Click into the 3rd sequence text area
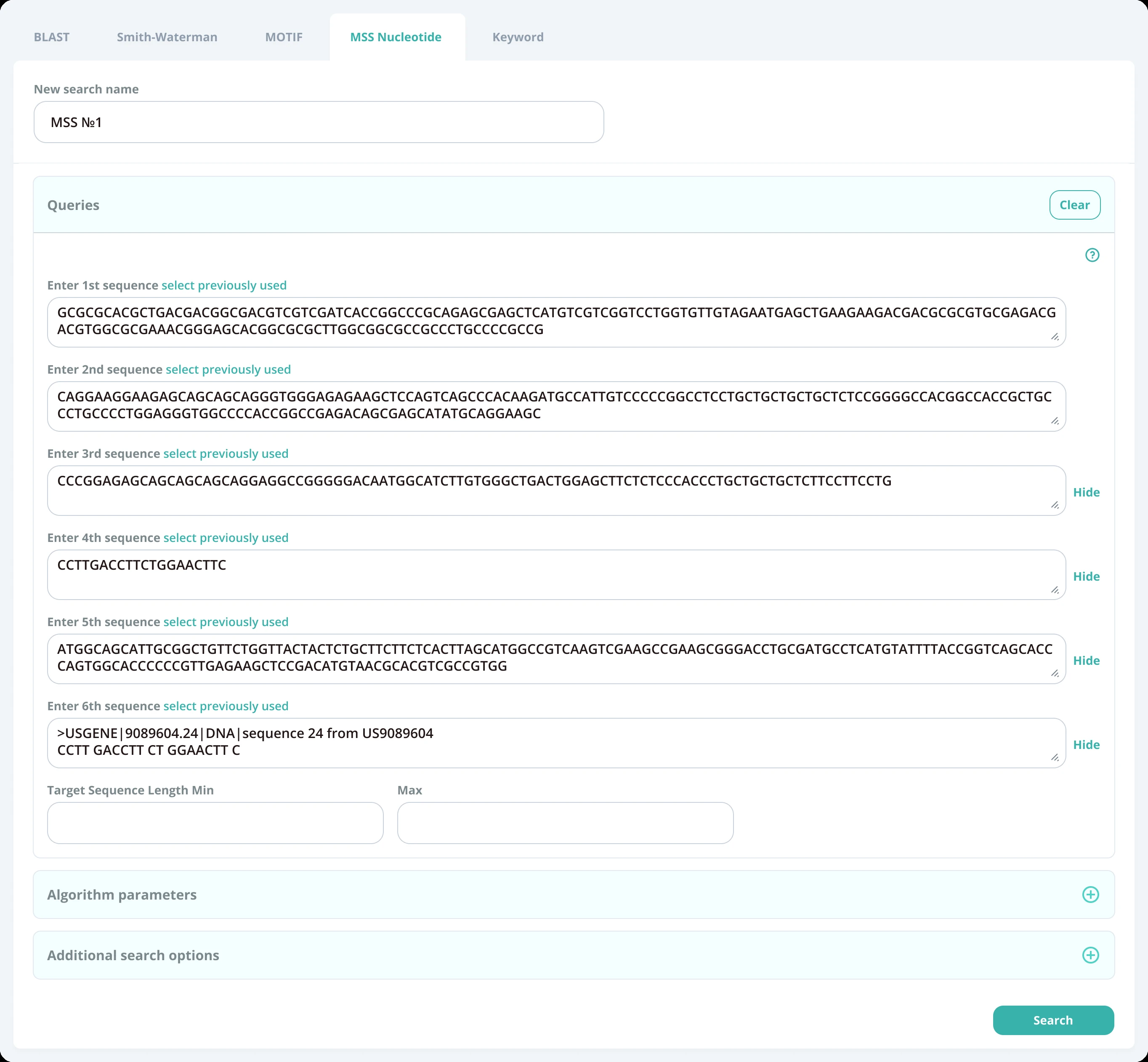This screenshot has width=1148, height=1062. pyautogui.click(x=556, y=491)
